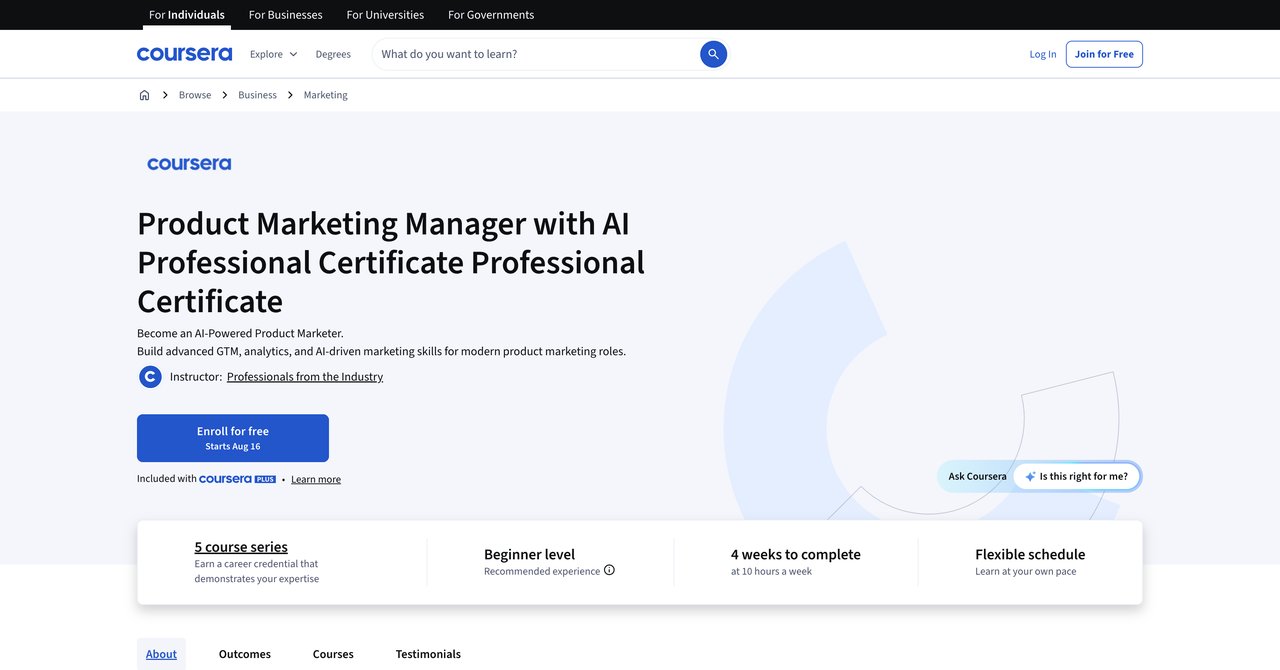Click the Coursera partner logo above the title
1280x670 pixels.
[189, 164]
